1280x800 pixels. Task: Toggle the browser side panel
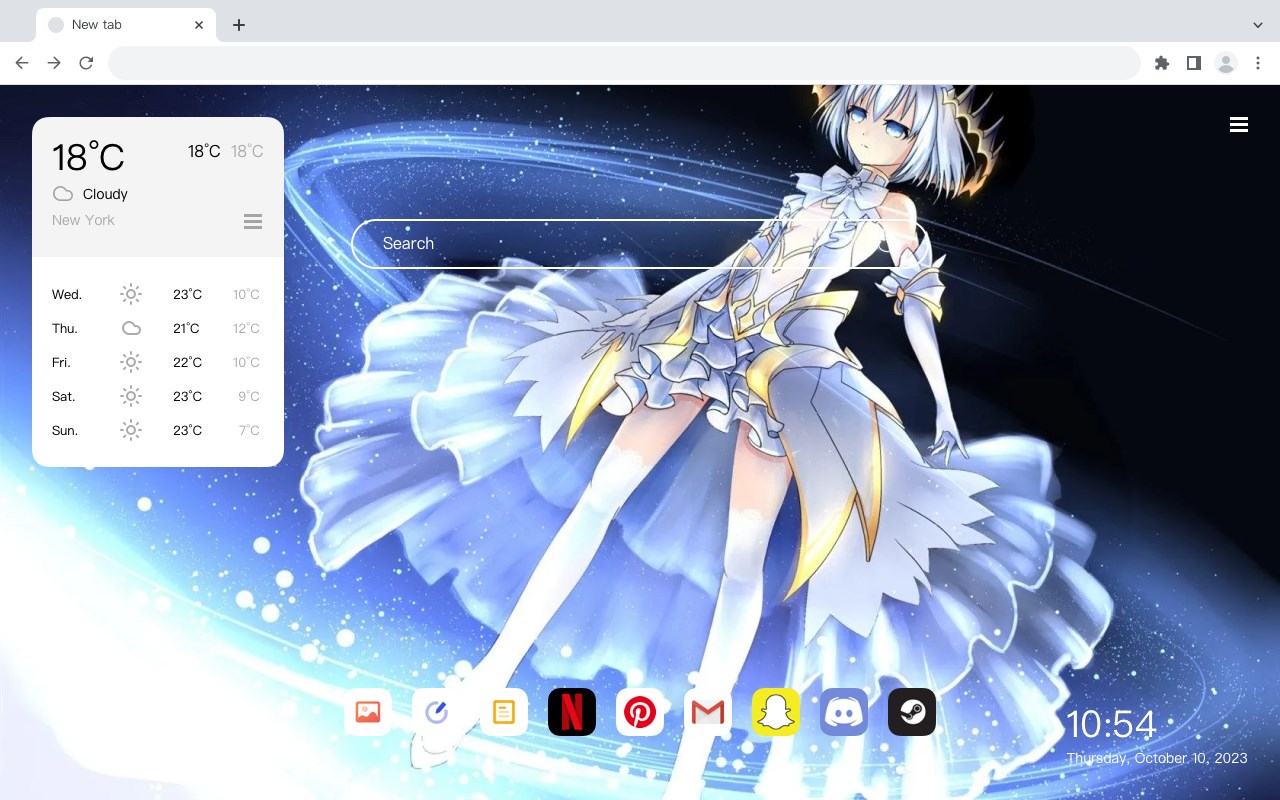point(1193,63)
